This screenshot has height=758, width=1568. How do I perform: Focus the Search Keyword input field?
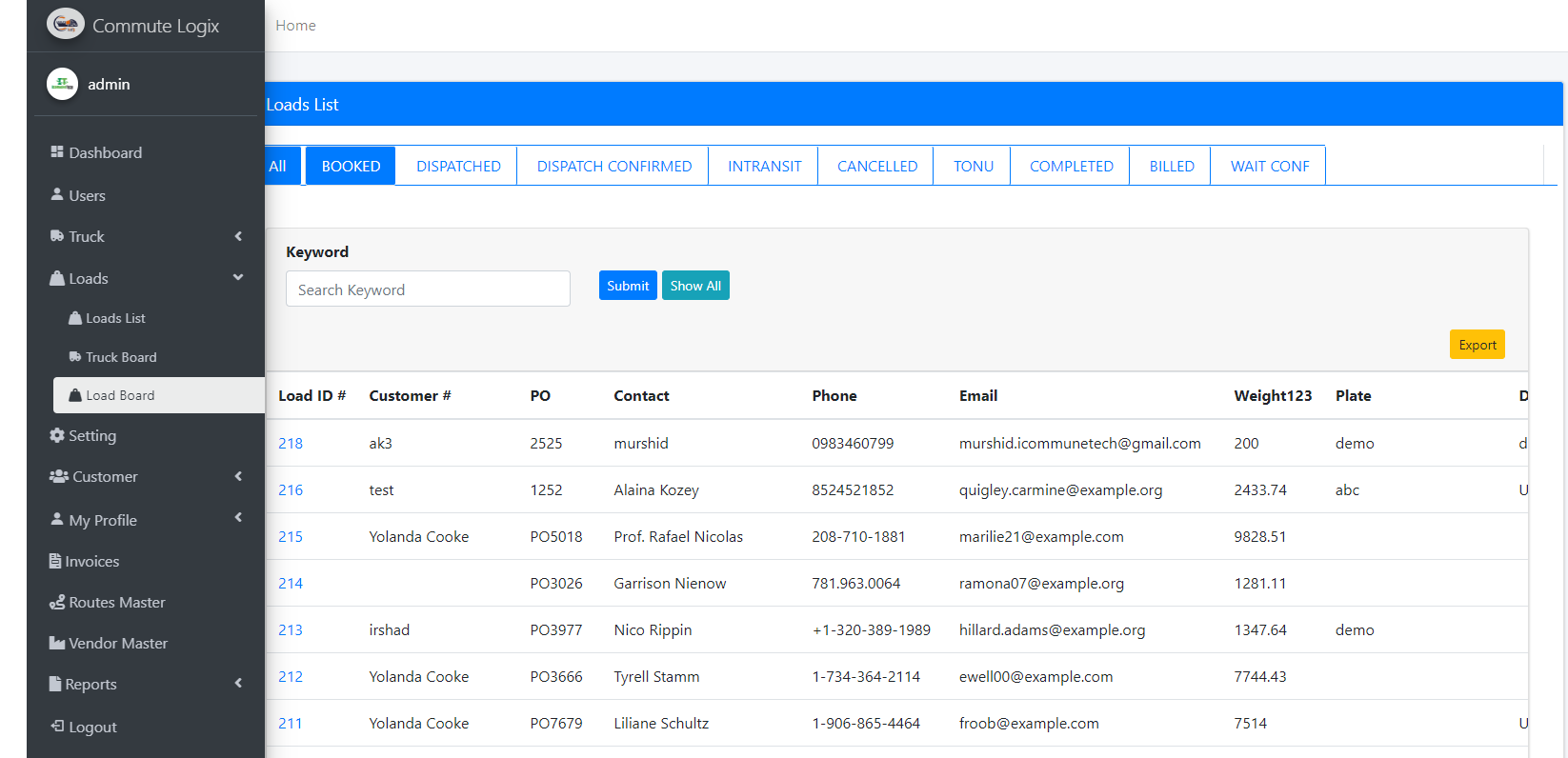[x=428, y=289]
